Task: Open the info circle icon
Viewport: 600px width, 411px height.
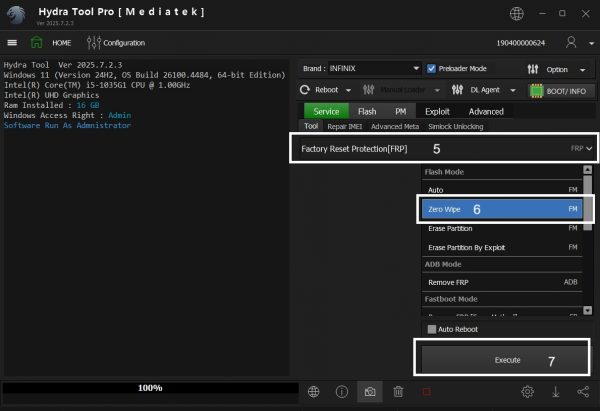Action: point(342,391)
